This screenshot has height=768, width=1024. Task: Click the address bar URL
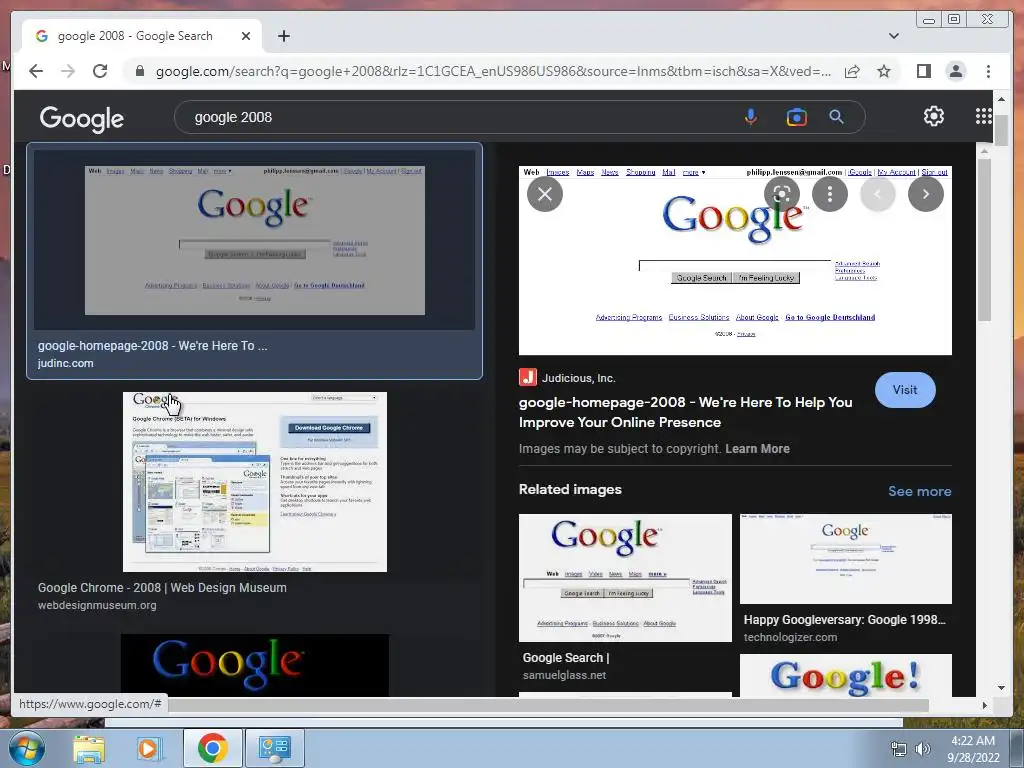tap(493, 71)
